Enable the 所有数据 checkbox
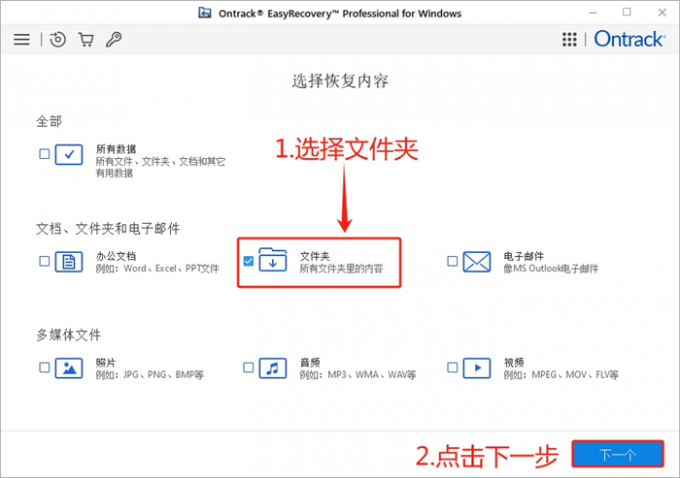 (x=44, y=154)
